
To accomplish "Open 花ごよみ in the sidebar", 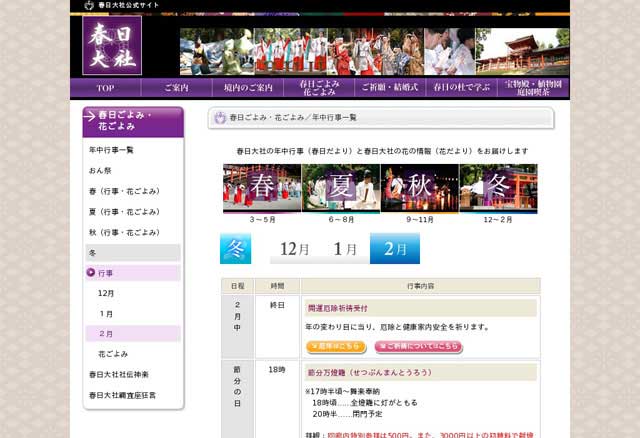I will coord(113,354).
